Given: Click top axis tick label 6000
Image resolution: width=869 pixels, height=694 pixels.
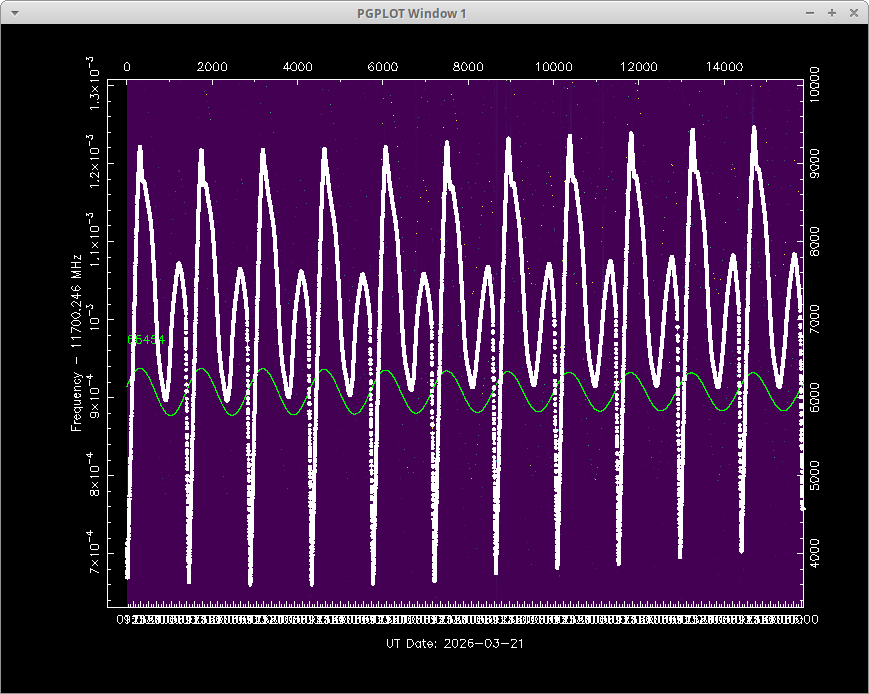Looking at the screenshot, I should (383, 67).
